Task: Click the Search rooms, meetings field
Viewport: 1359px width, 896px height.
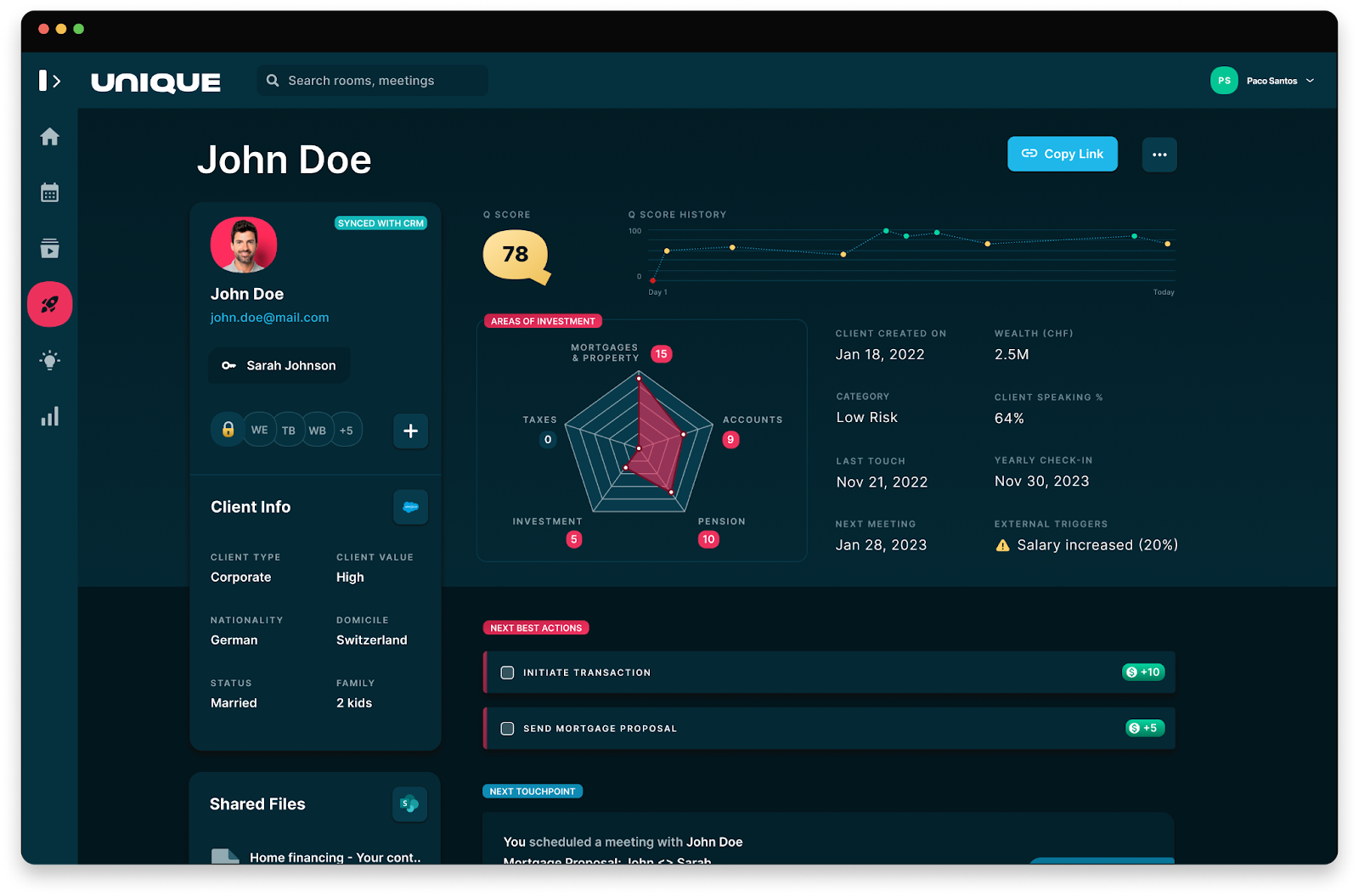Action: pos(373,81)
